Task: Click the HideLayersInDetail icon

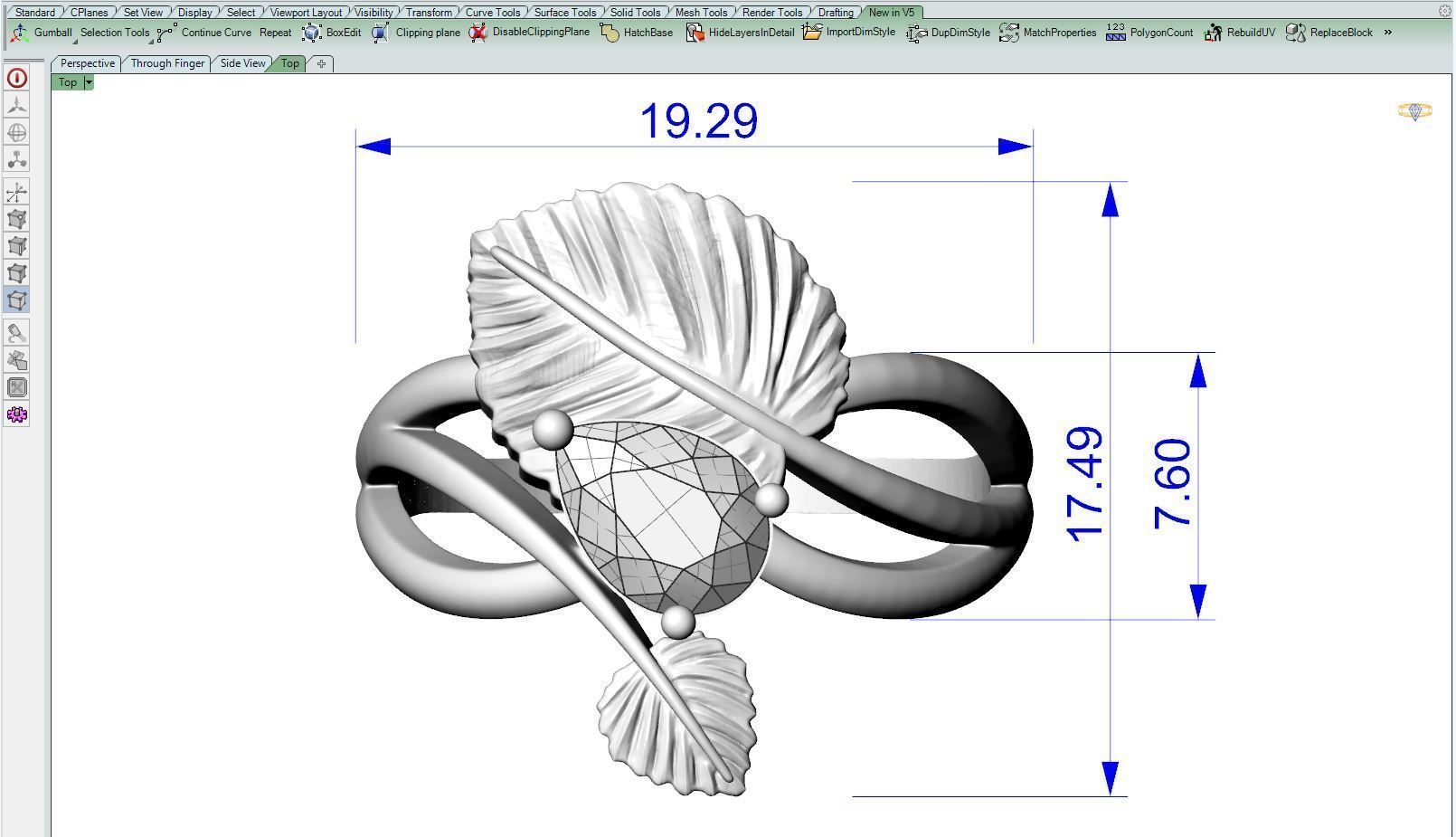Action: point(694,33)
